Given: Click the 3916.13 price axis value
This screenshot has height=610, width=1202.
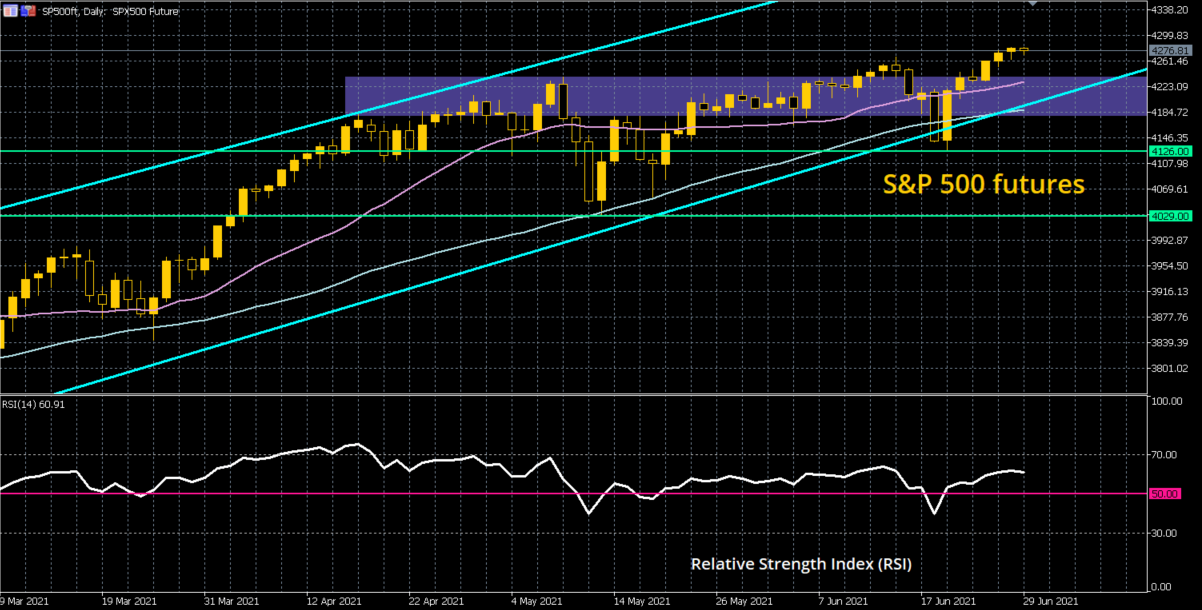Looking at the screenshot, I should (1171, 292).
